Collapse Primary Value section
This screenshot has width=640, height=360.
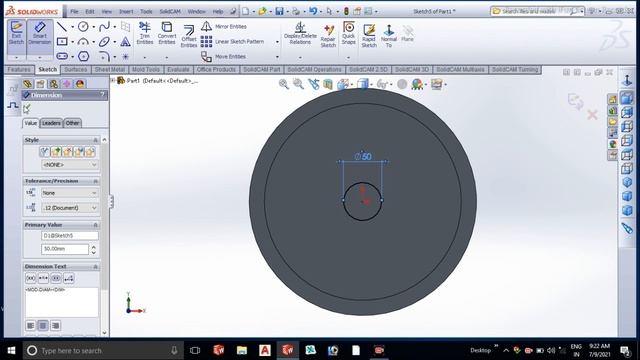[x=96, y=225]
